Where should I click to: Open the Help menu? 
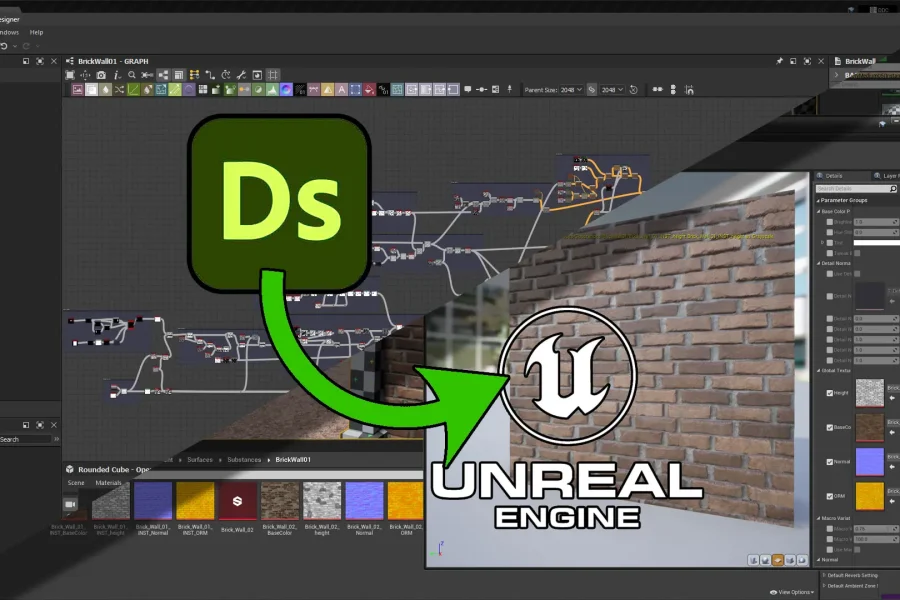click(36, 32)
